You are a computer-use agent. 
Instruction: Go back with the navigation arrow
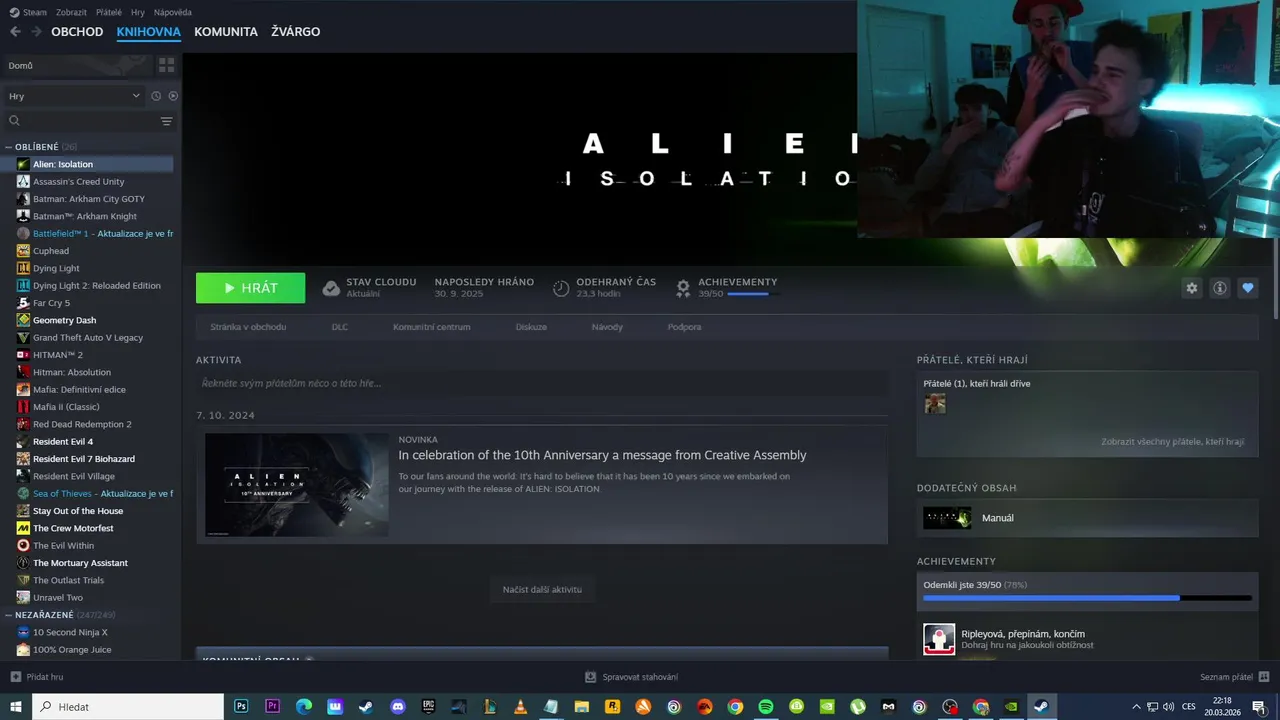15,32
